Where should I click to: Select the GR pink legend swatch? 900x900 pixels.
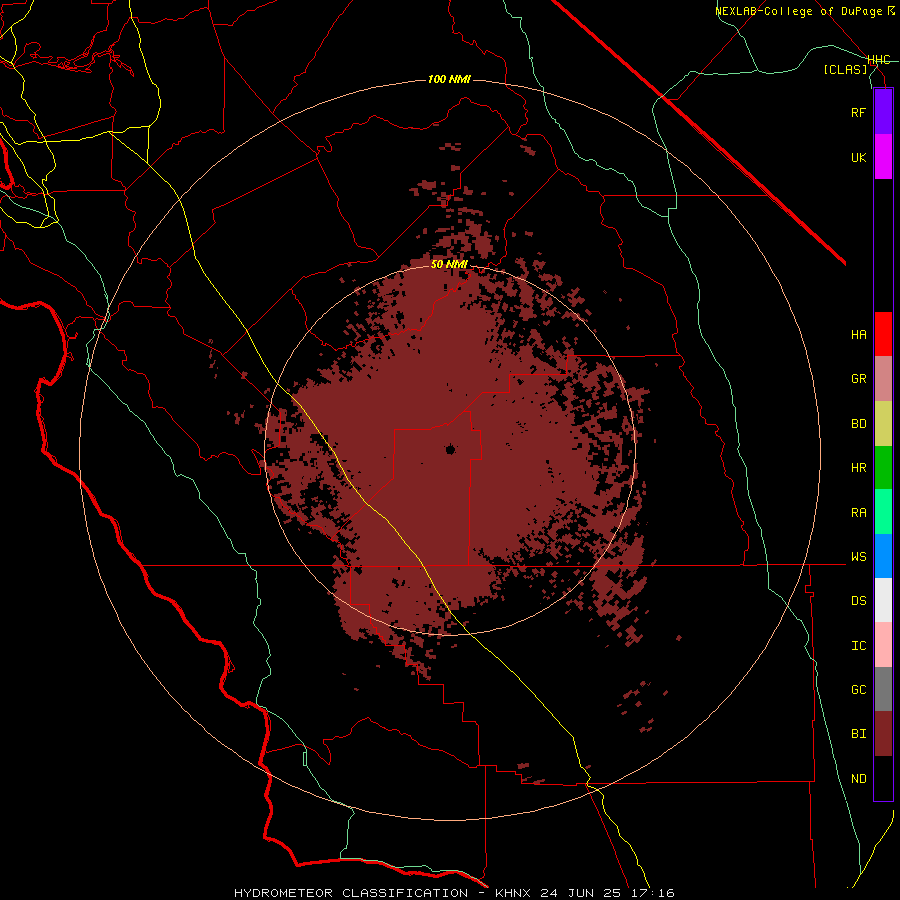pyautogui.click(x=883, y=378)
